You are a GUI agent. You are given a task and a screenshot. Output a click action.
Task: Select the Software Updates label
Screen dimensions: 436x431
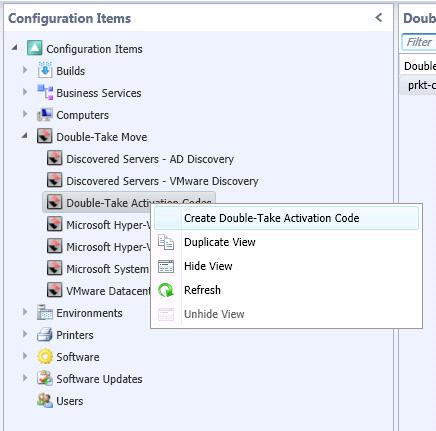(99, 379)
